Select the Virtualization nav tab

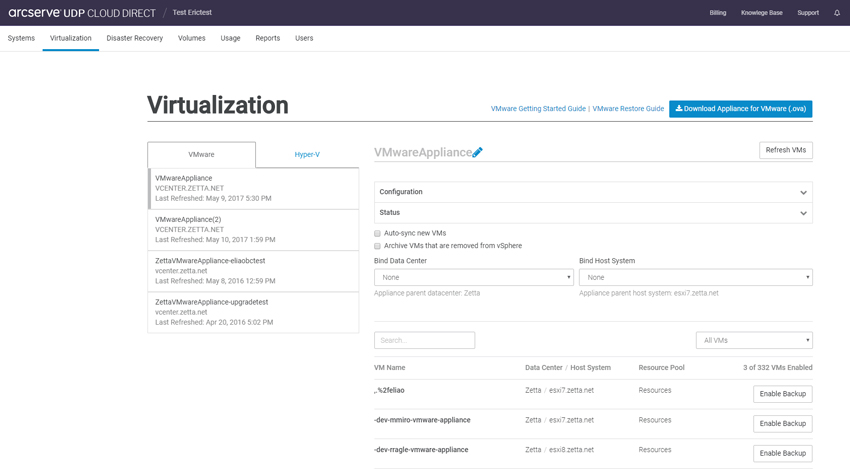click(70, 38)
